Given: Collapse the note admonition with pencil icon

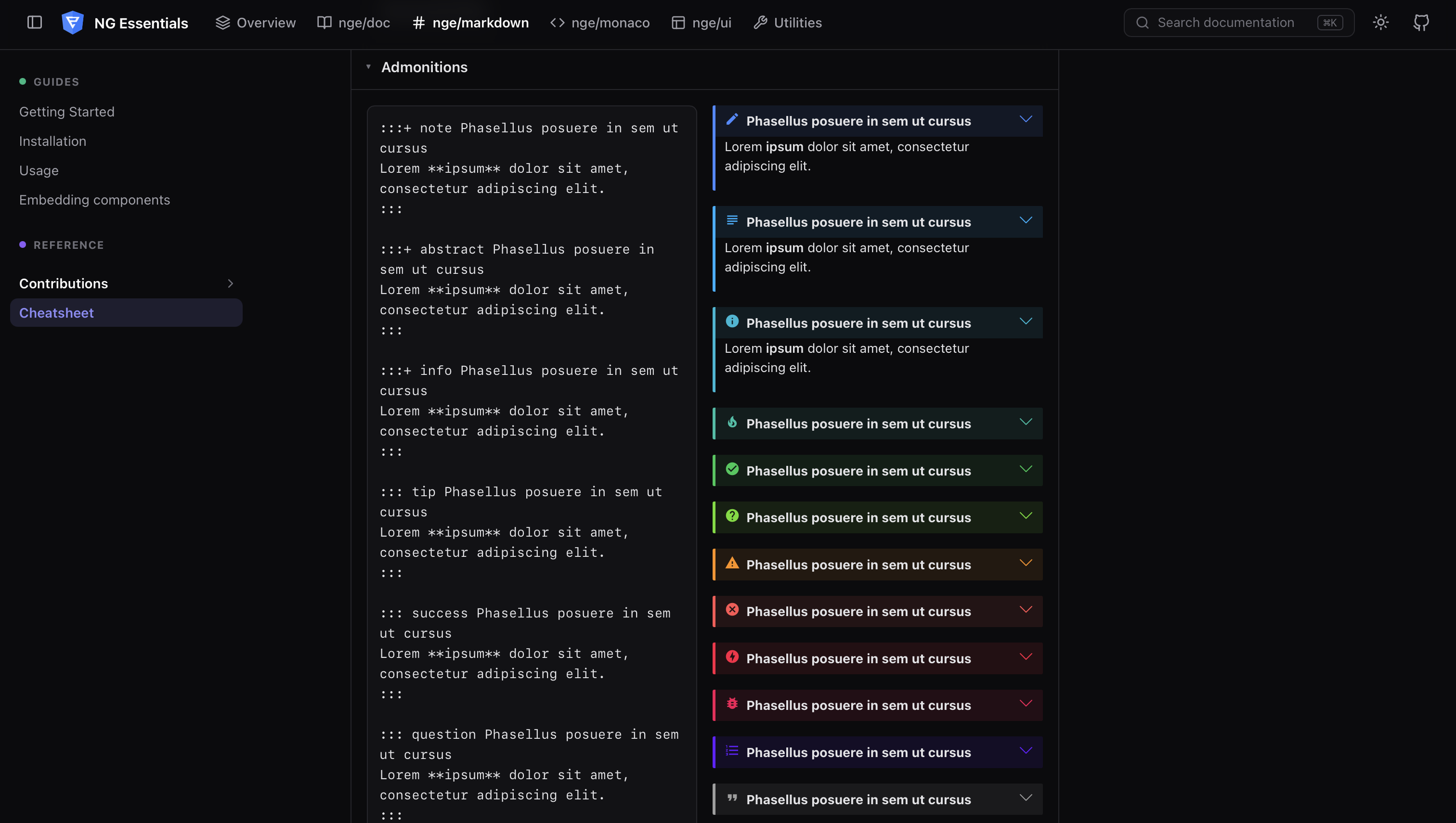Looking at the screenshot, I should tap(1026, 119).
